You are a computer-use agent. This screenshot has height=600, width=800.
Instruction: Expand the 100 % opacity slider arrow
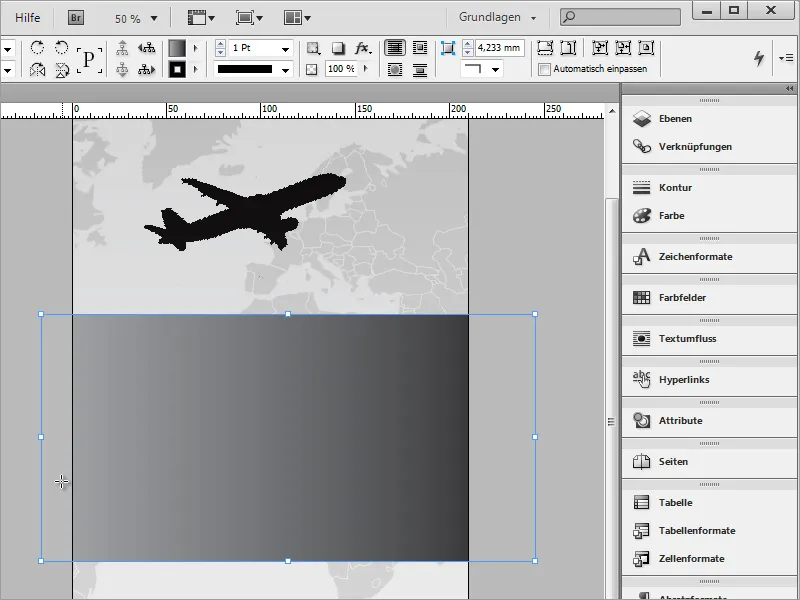pos(365,68)
